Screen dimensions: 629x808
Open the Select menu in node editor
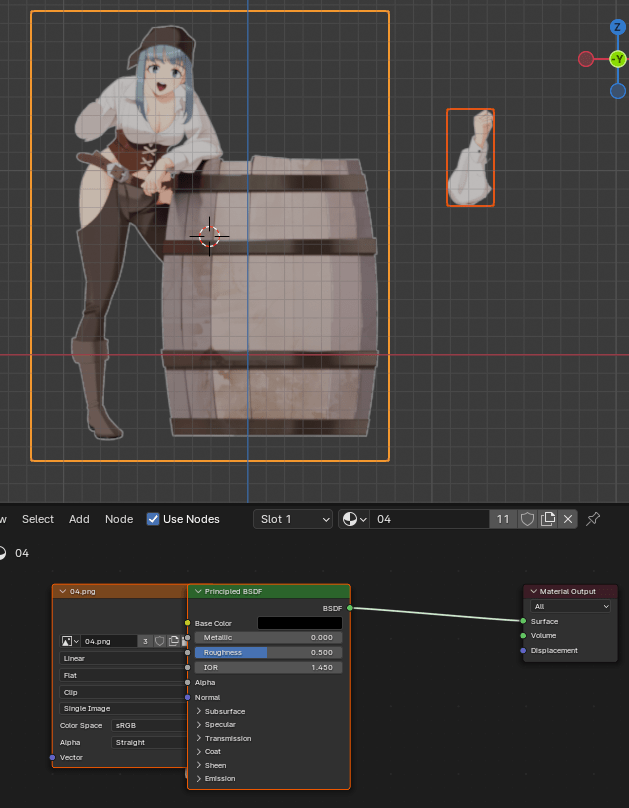[x=38, y=519]
